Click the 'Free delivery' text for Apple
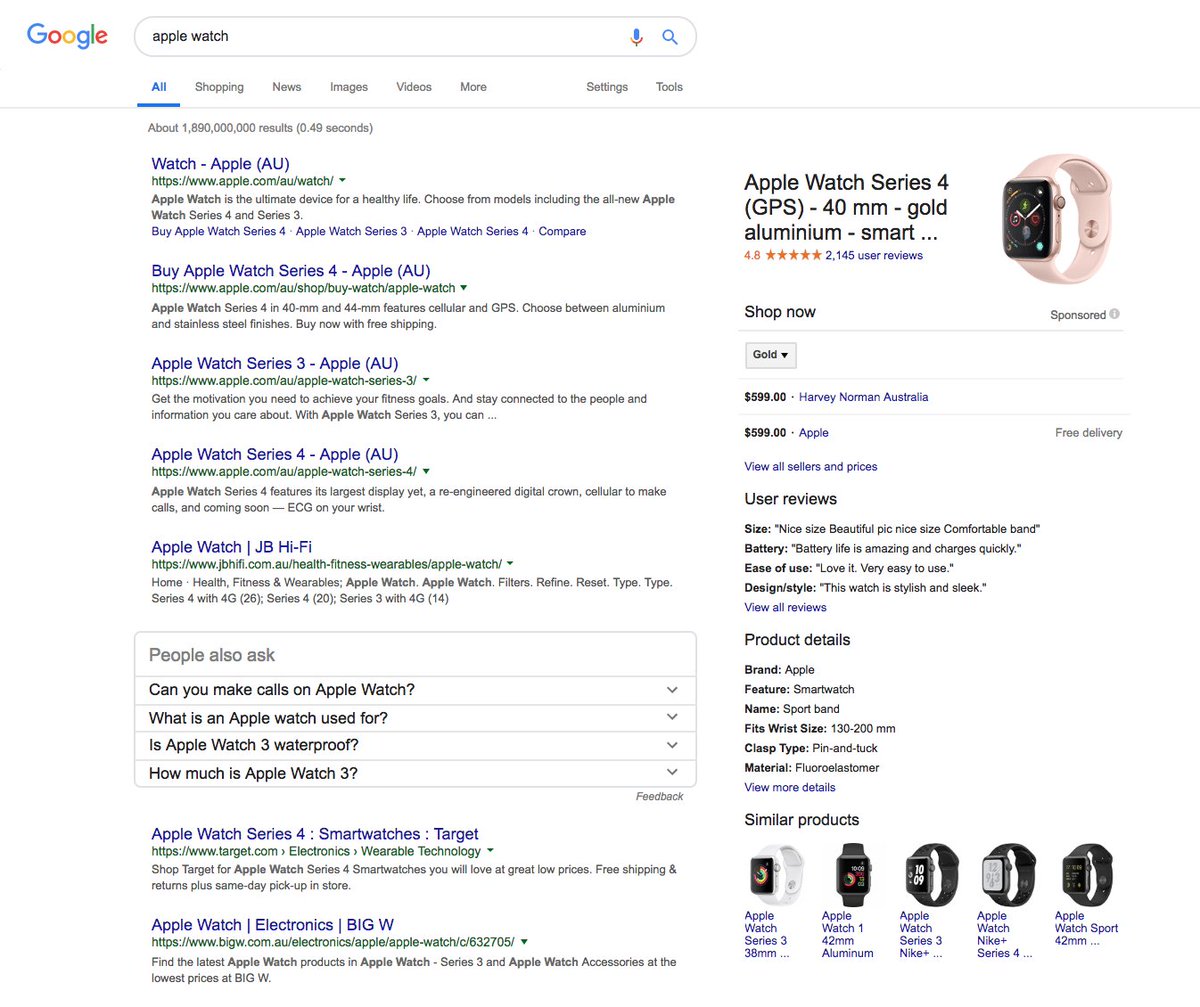This screenshot has width=1200, height=1007. tap(1089, 433)
